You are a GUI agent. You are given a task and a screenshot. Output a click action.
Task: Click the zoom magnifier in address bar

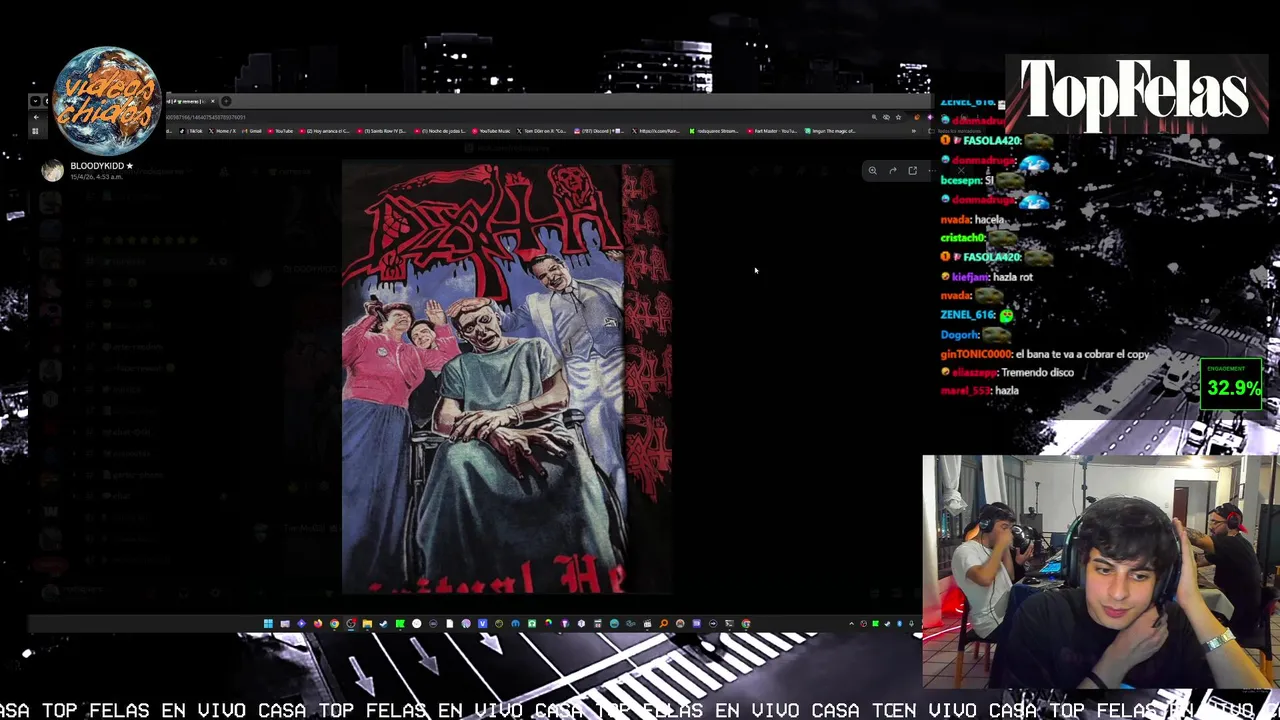click(874, 117)
